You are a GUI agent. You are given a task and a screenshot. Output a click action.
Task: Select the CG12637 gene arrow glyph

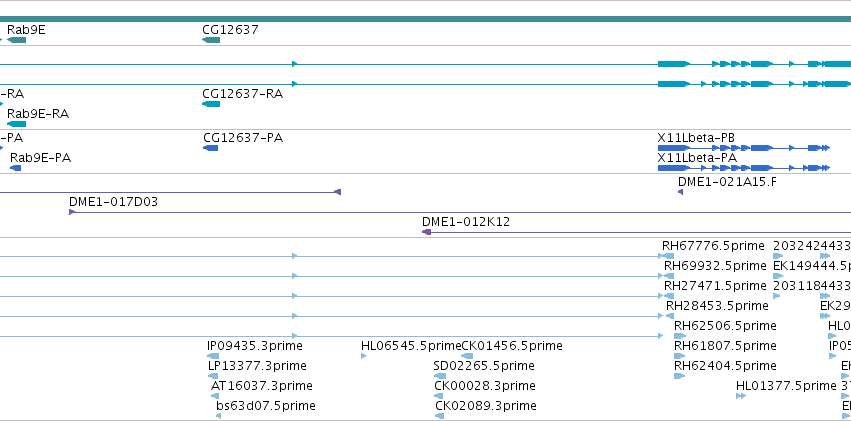pyautogui.click(x=211, y=40)
